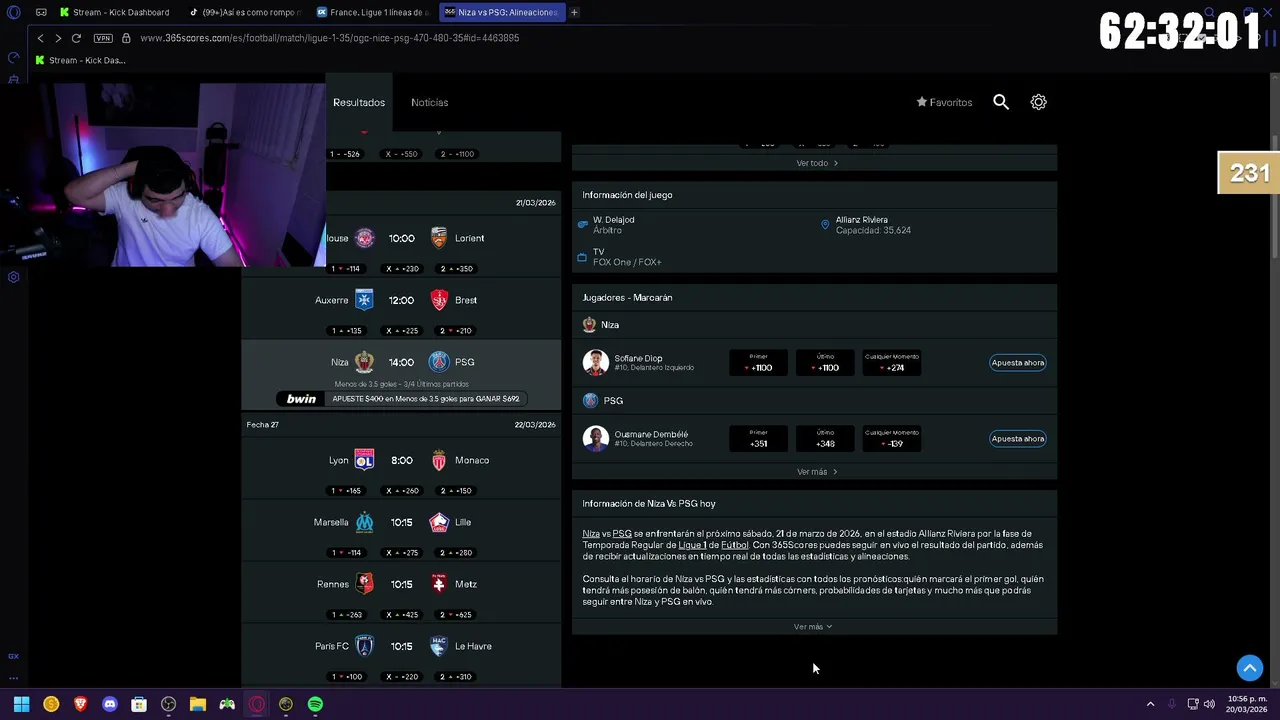Click the browser address bar URL
Viewport: 1280px width, 720px height.
coord(330,38)
